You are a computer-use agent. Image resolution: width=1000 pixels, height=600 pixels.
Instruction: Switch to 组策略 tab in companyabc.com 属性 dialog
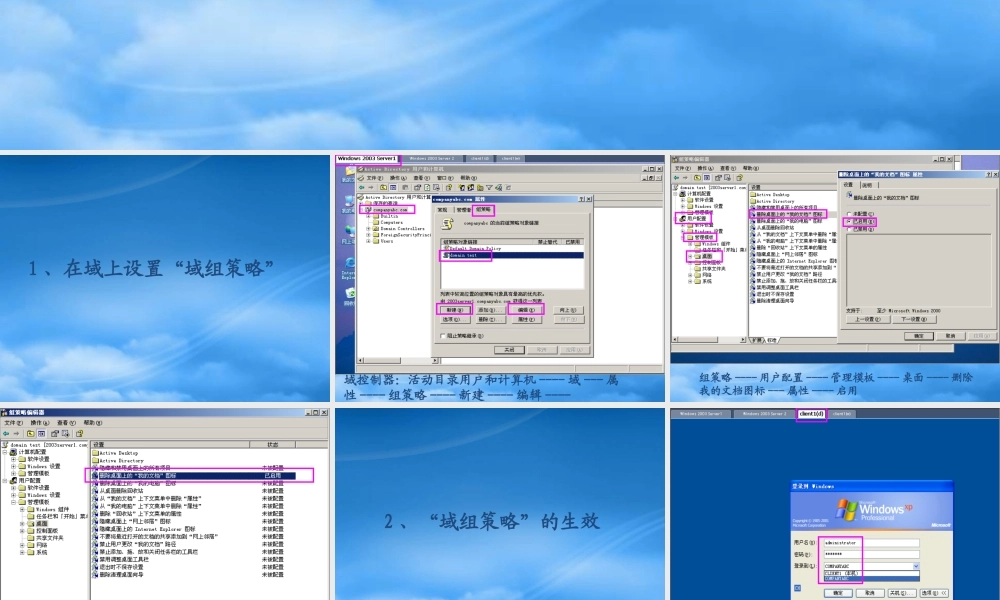pos(483,210)
